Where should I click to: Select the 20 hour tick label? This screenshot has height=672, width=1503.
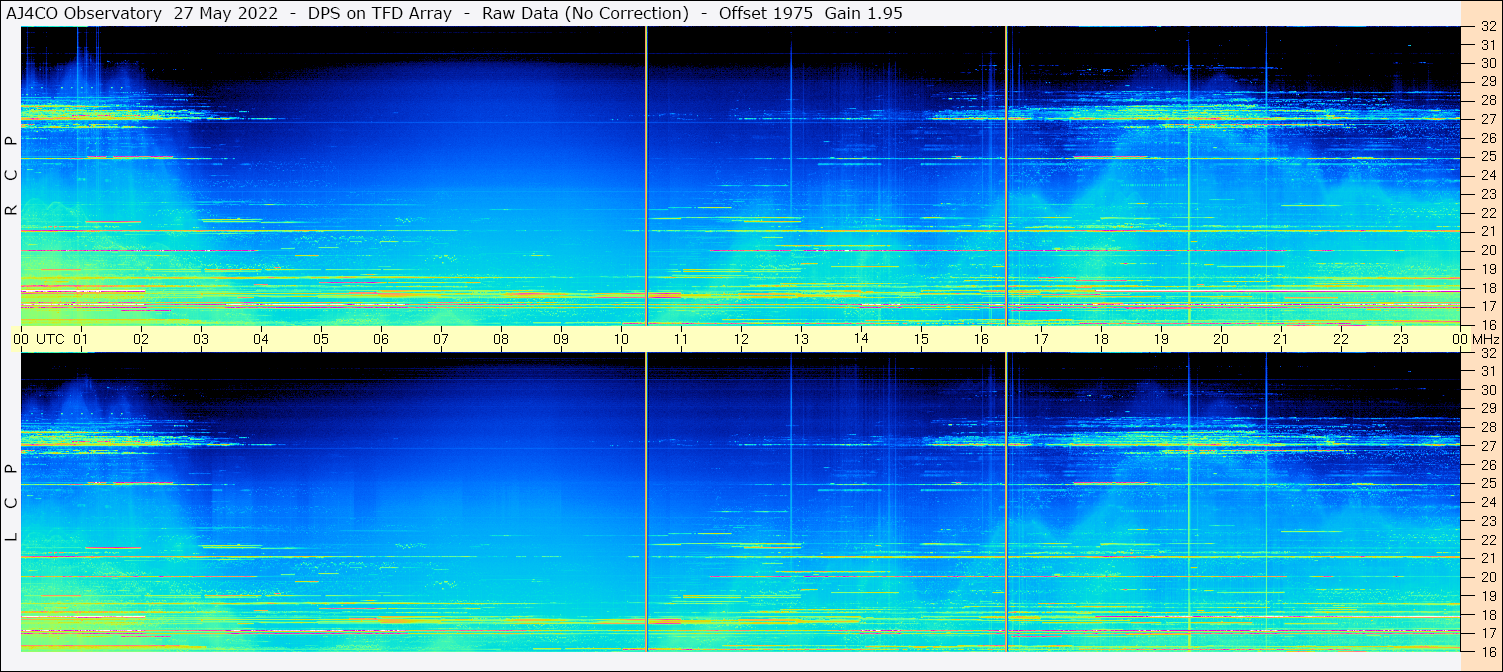[x=1221, y=339]
